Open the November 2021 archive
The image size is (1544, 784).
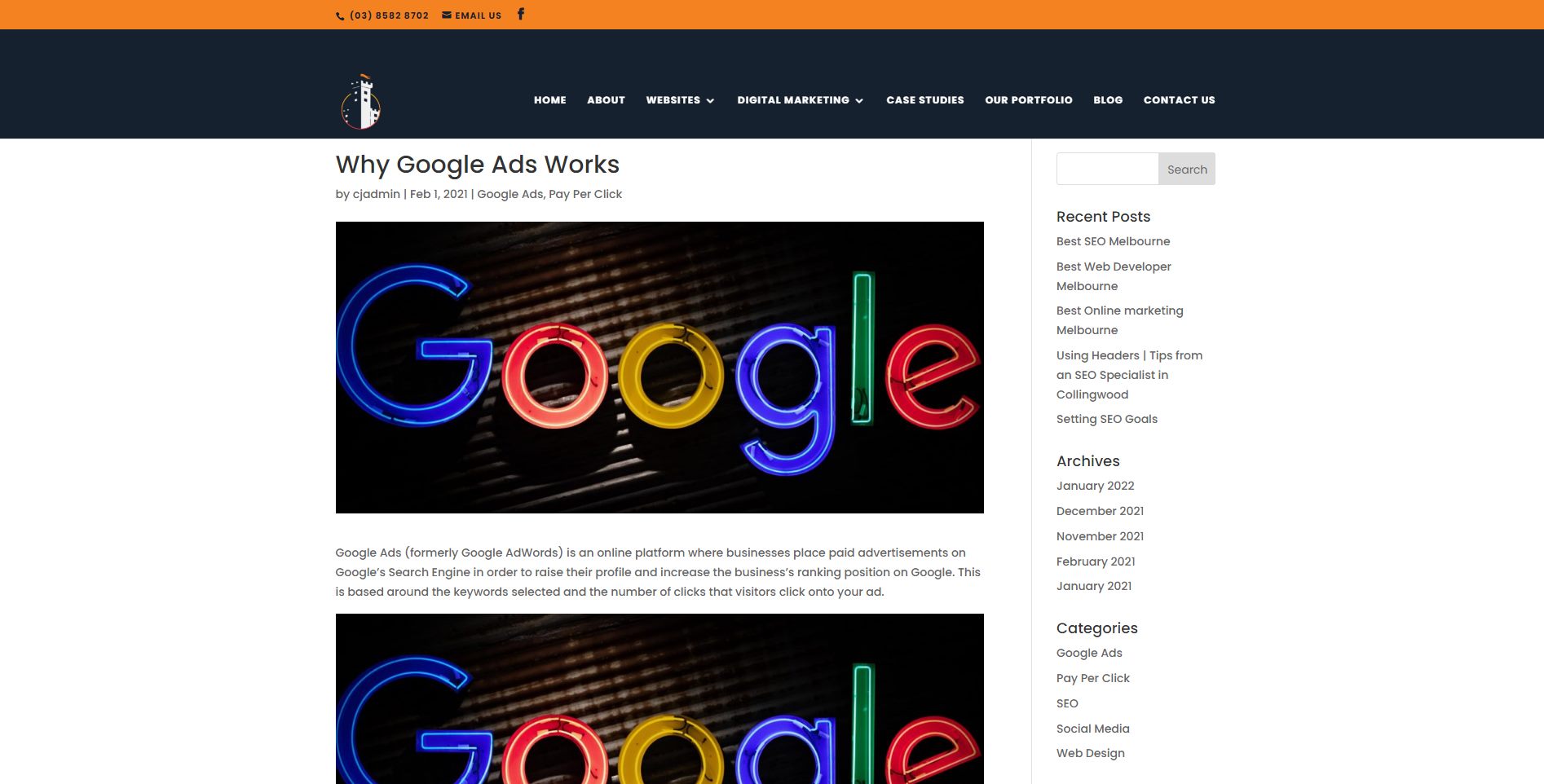1100,536
